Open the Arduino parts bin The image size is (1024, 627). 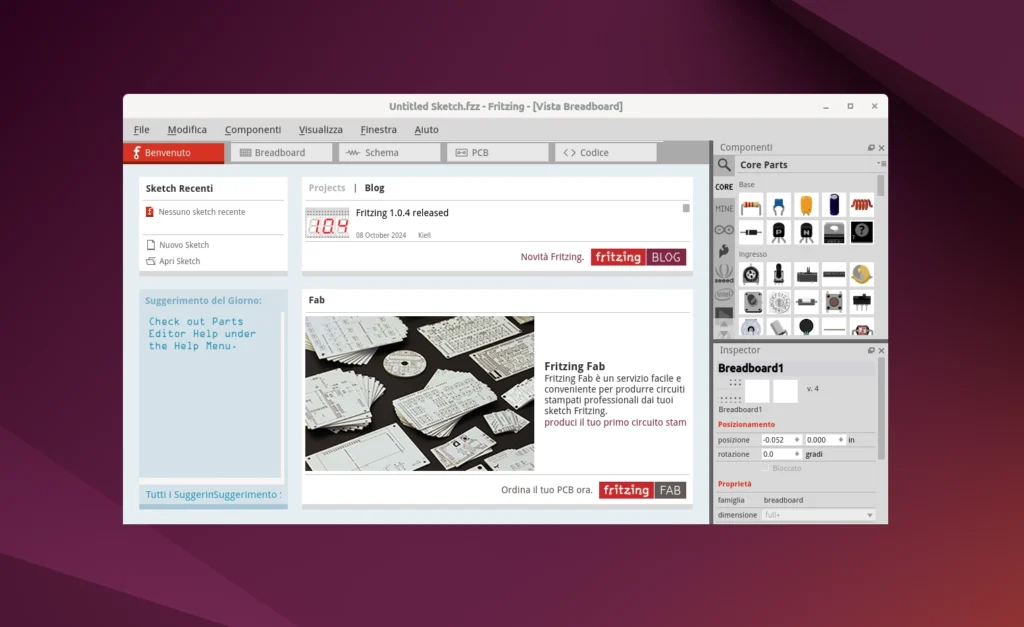[x=724, y=230]
